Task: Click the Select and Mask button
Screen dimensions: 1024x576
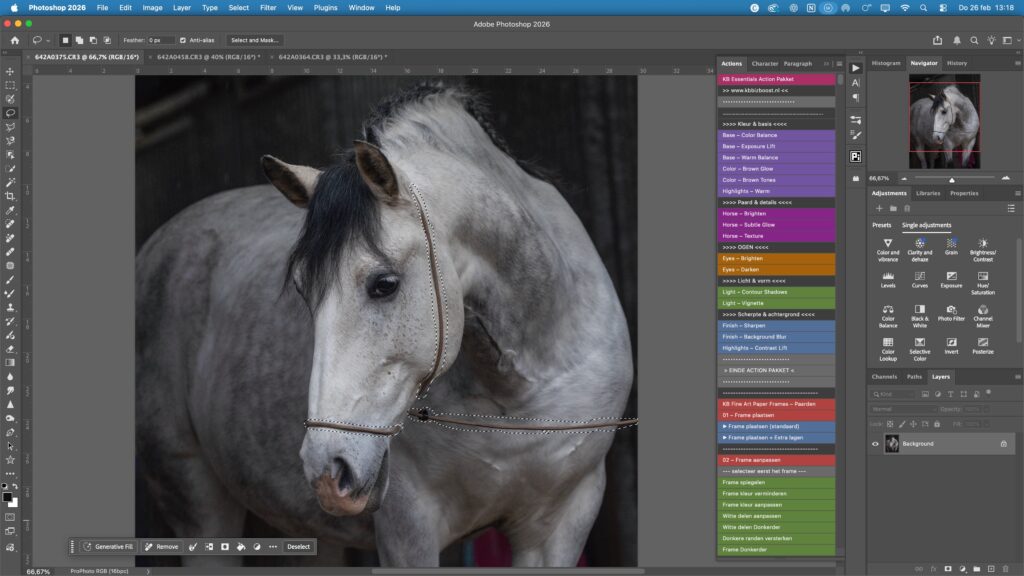Action: (x=254, y=40)
